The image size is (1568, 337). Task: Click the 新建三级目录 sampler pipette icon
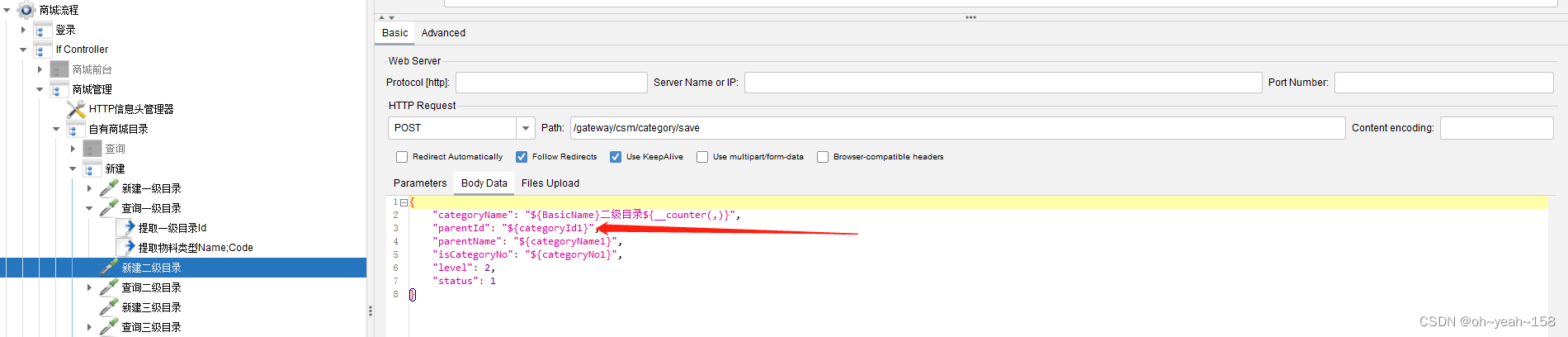pos(109,307)
